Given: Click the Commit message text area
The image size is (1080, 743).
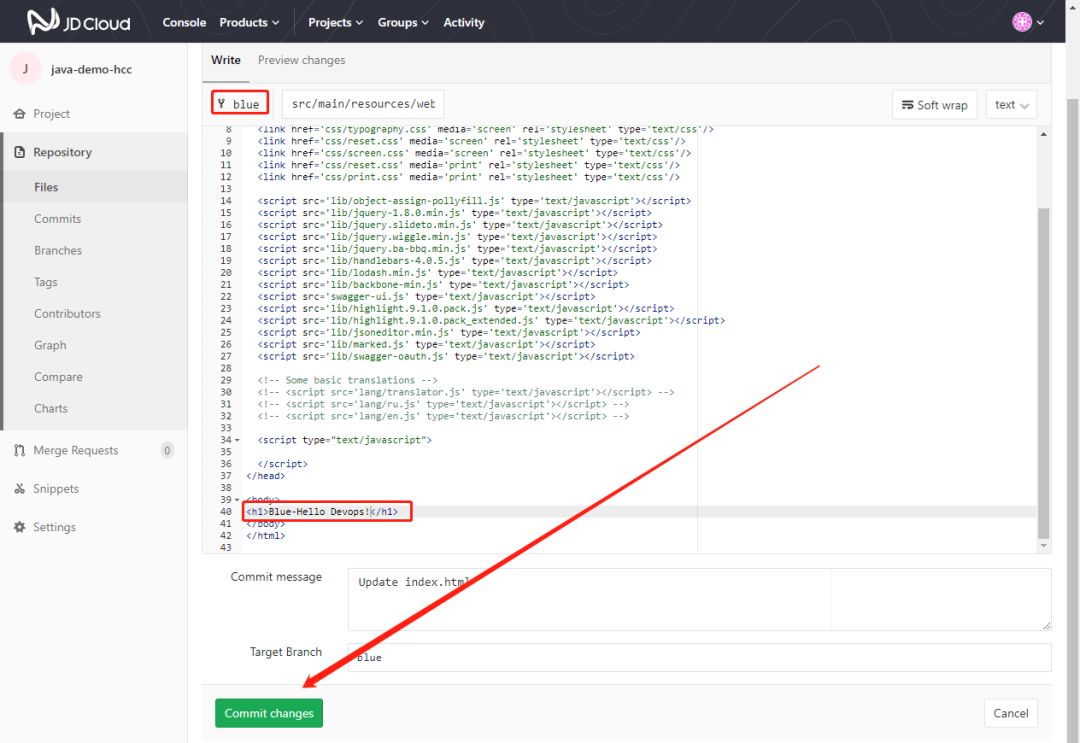Looking at the screenshot, I should pyautogui.click(x=699, y=599).
